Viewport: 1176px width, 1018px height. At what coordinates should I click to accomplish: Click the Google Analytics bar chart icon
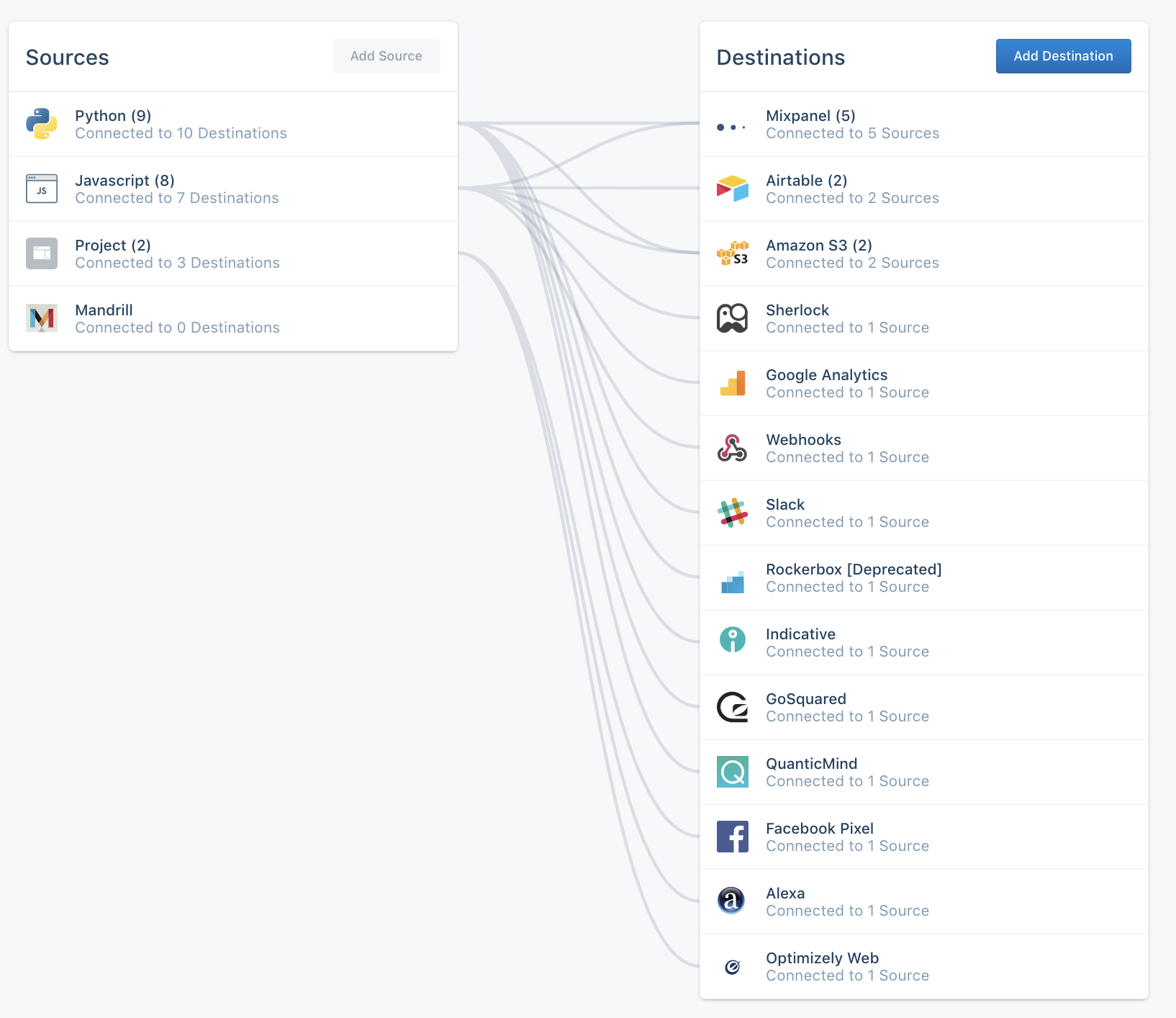(733, 383)
